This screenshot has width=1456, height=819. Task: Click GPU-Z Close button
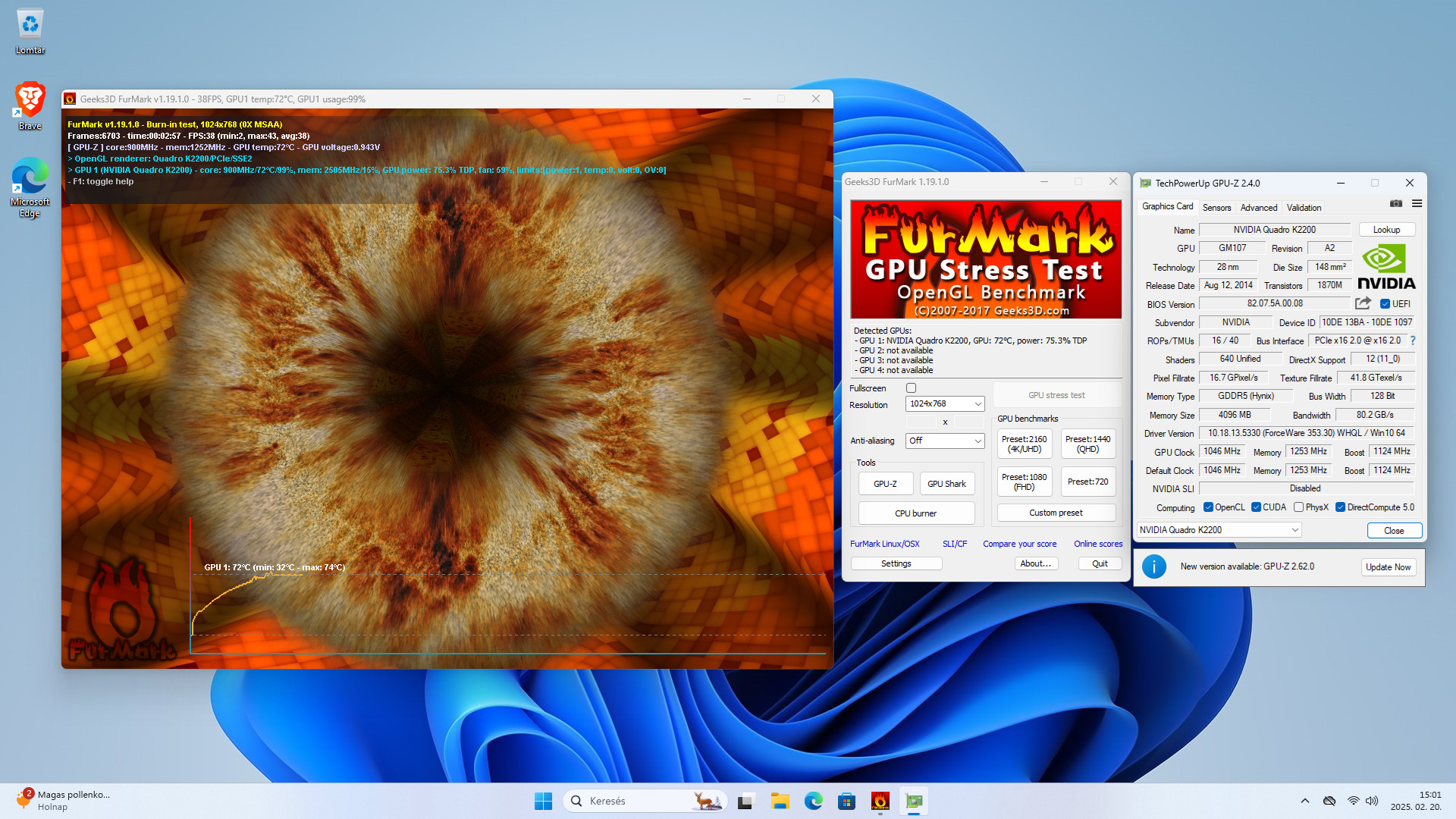[x=1394, y=531]
